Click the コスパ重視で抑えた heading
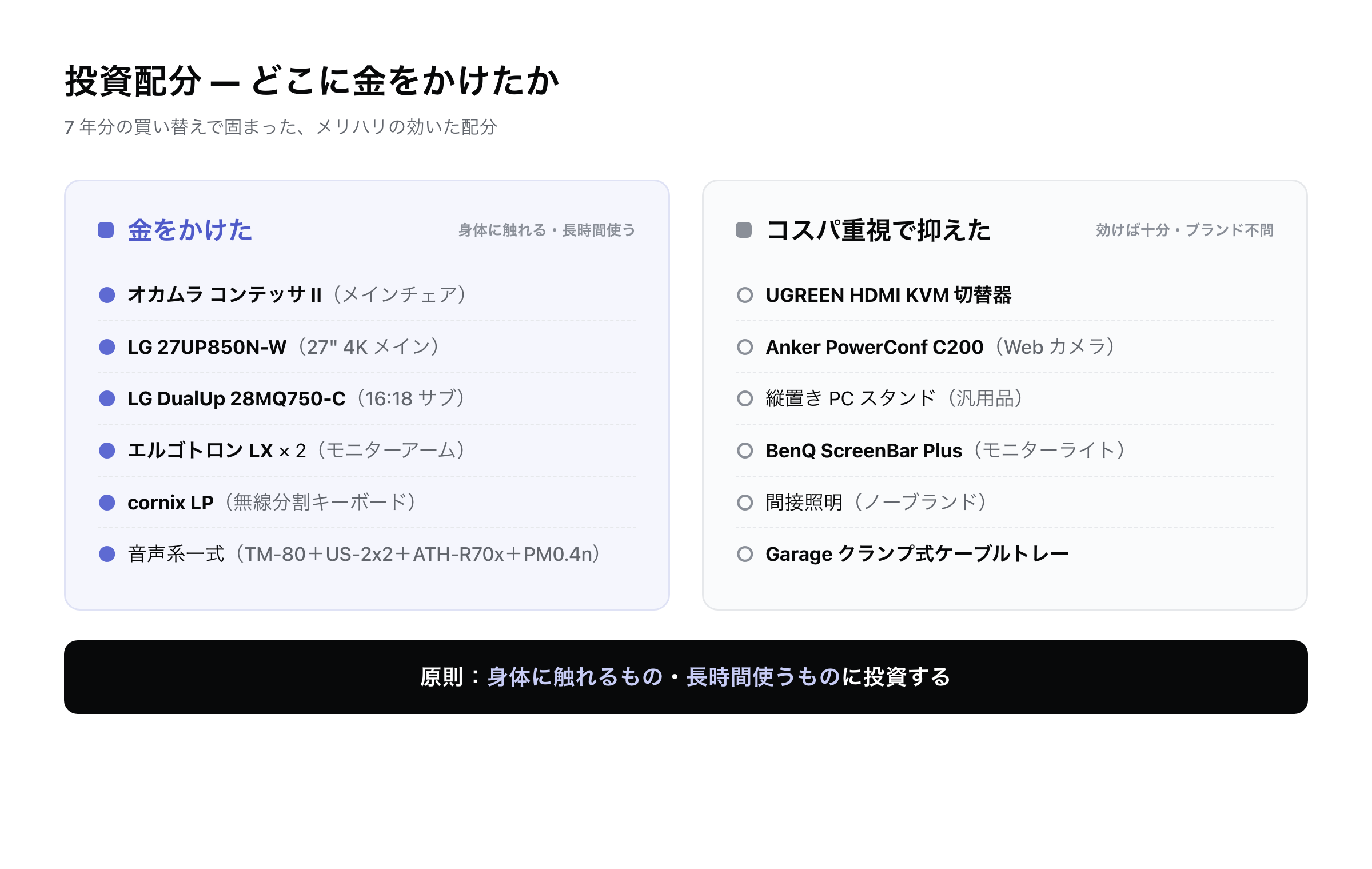Image resolution: width=1372 pixels, height=869 pixels. click(x=878, y=230)
